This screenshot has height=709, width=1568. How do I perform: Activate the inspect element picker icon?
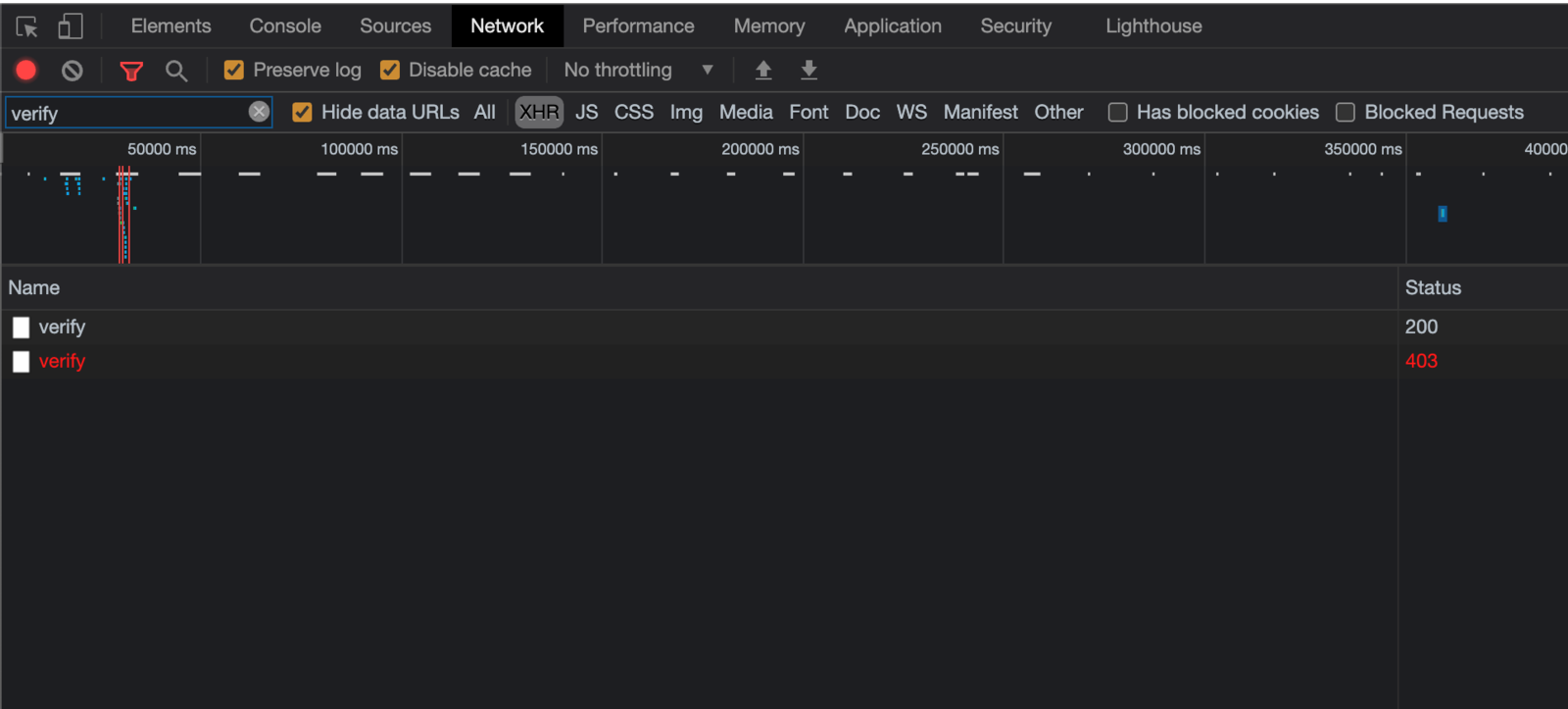27,26
